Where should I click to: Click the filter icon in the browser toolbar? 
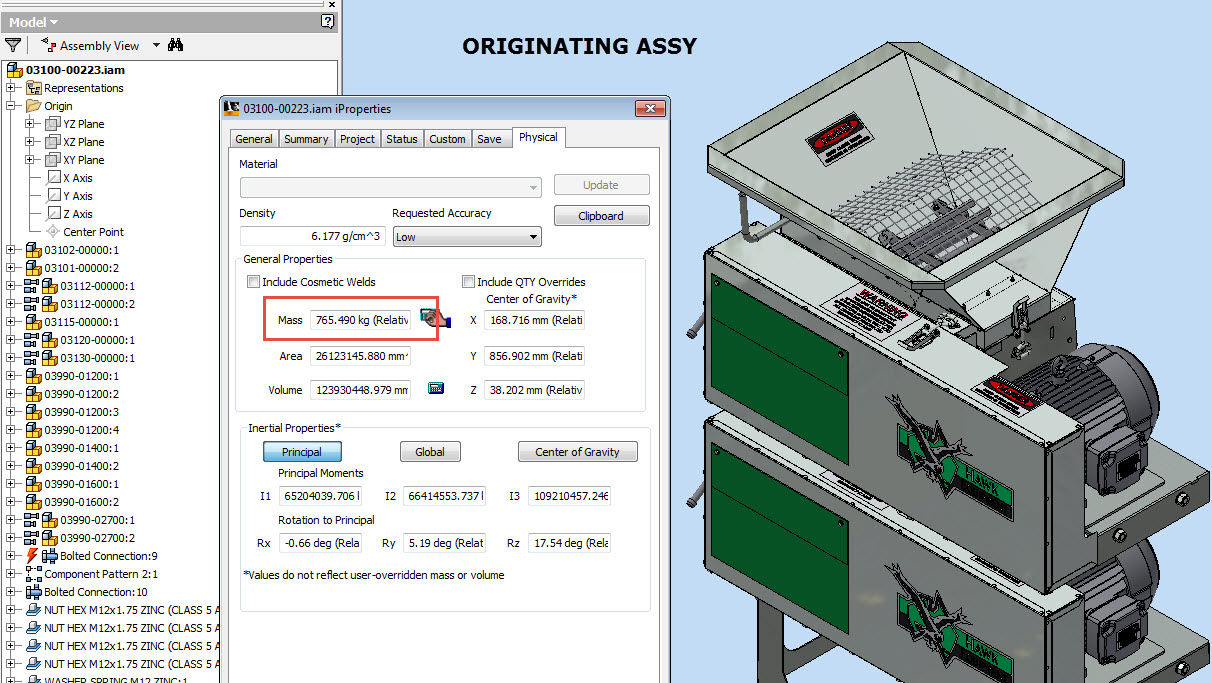pyautogui.click(x=14, y=45)
